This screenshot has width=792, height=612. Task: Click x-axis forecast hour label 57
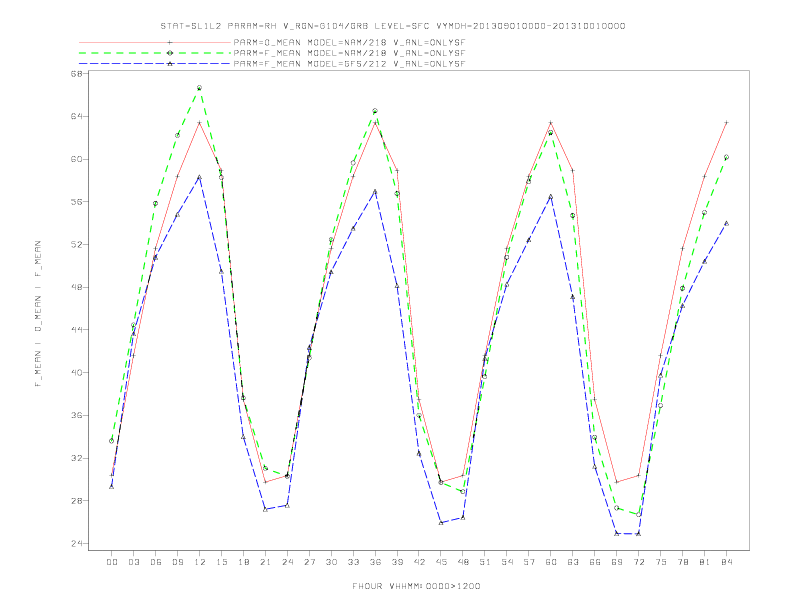point(529,562)
